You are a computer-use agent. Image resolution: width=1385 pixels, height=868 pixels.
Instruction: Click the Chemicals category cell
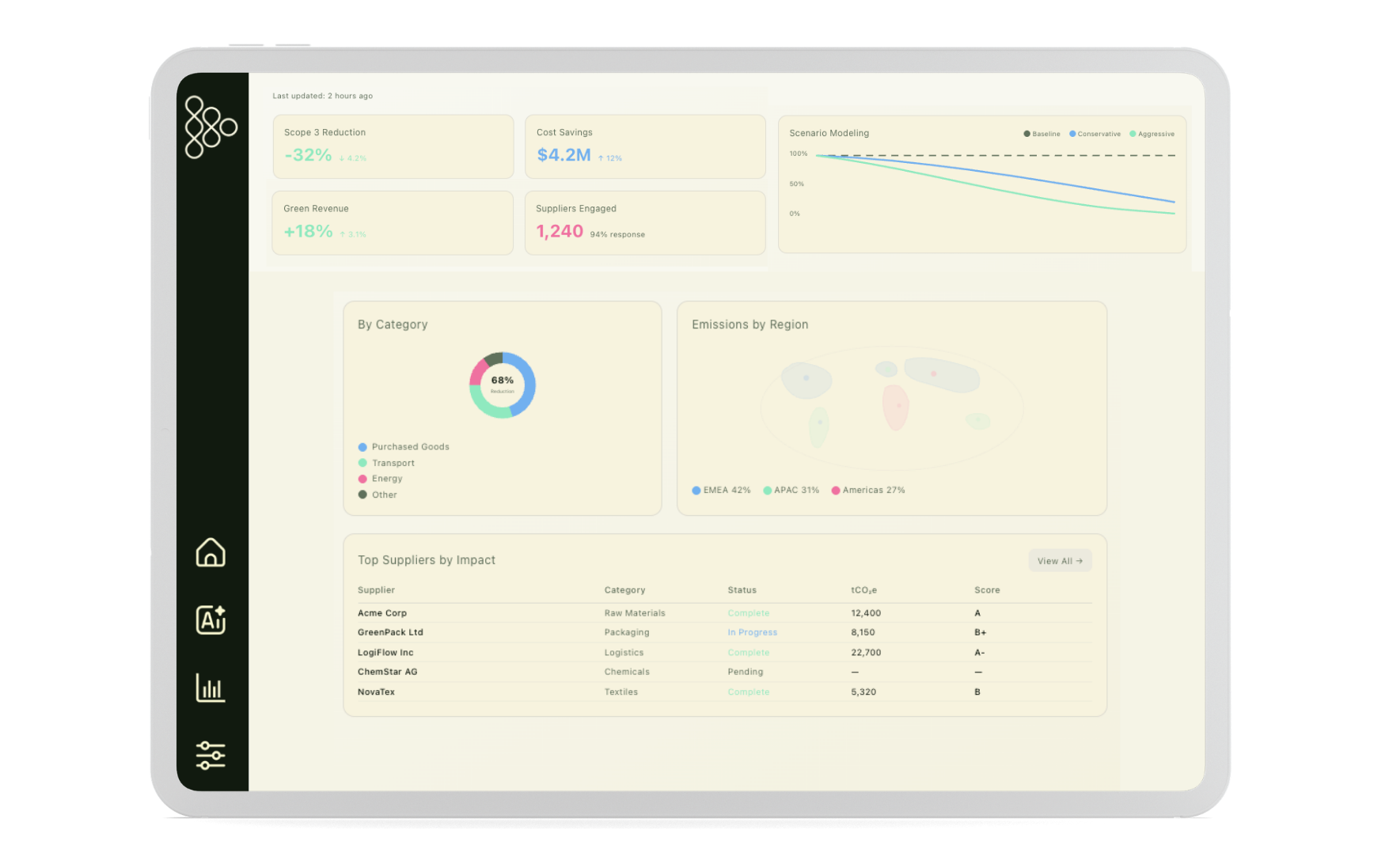(x=627, y=672)
